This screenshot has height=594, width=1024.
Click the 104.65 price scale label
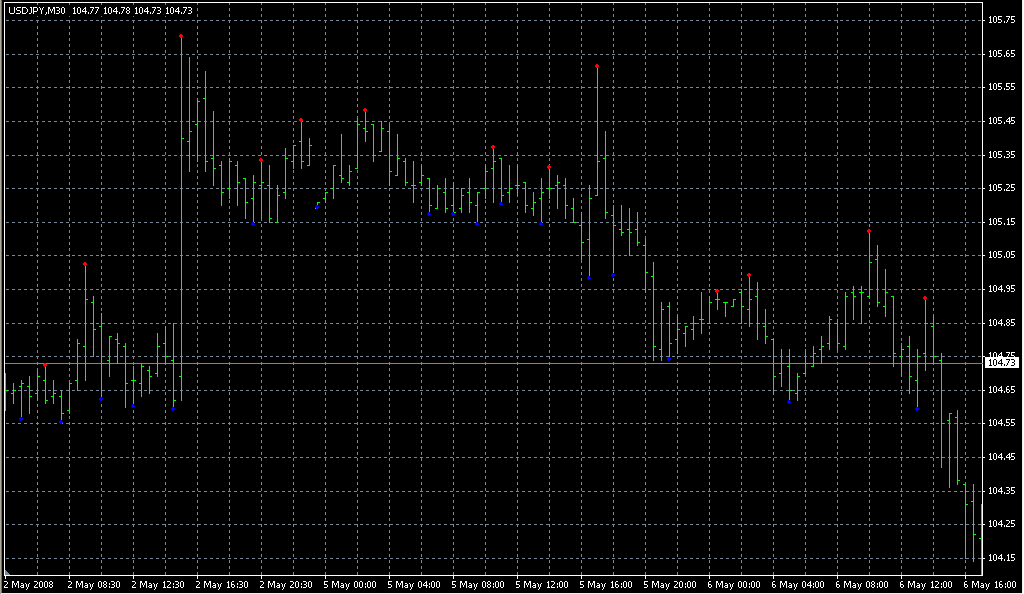(1001, 390)
